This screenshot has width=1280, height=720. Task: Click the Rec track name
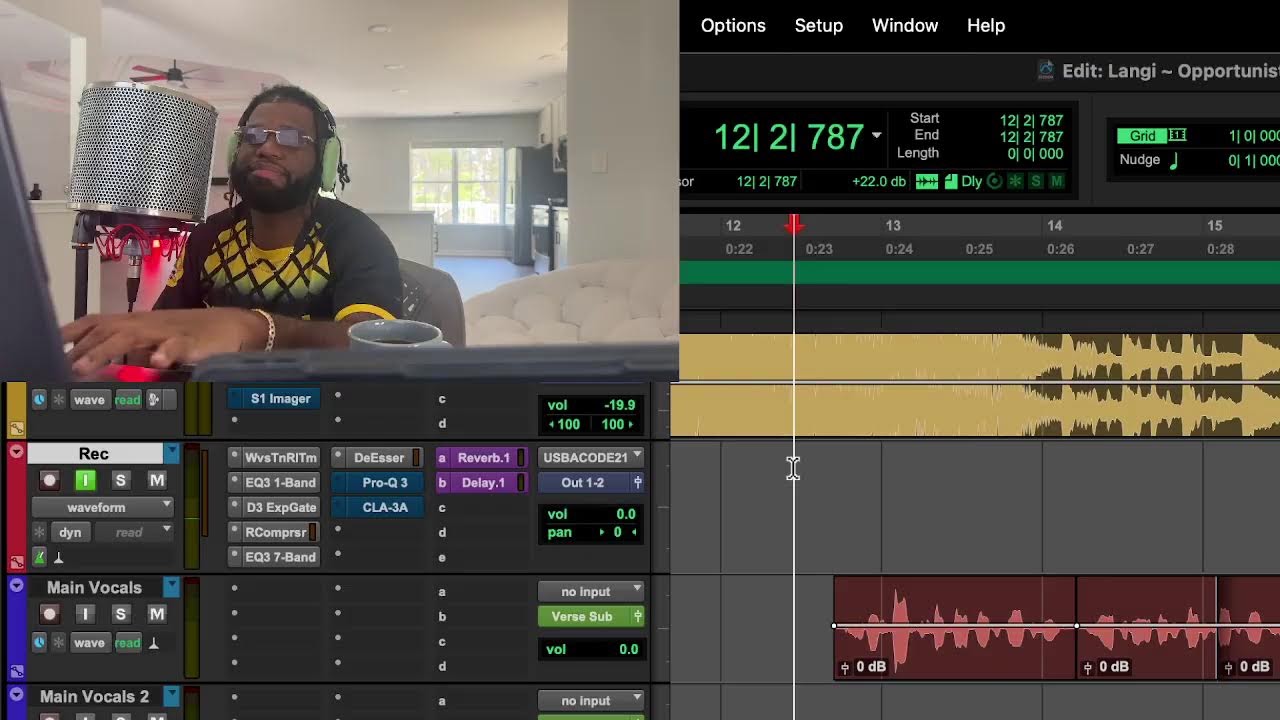pyautogui.click(x=94, y=454)
